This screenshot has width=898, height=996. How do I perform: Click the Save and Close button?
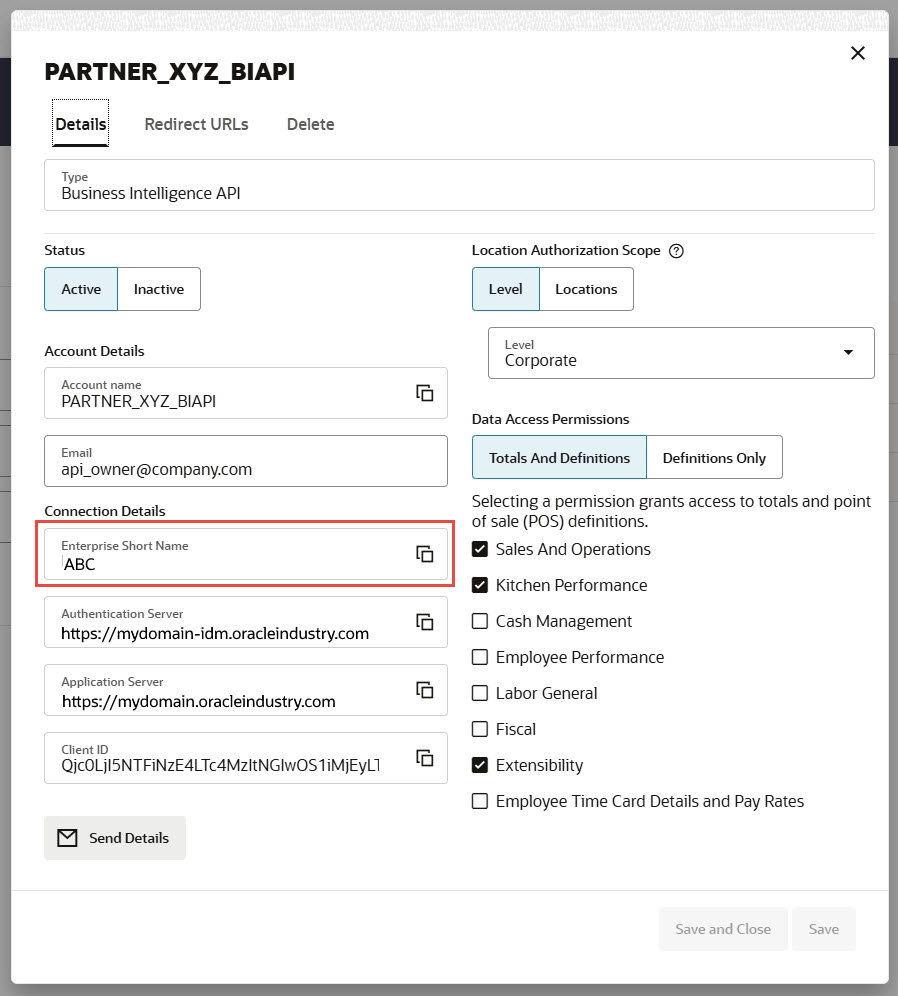(x=723, y=929)
